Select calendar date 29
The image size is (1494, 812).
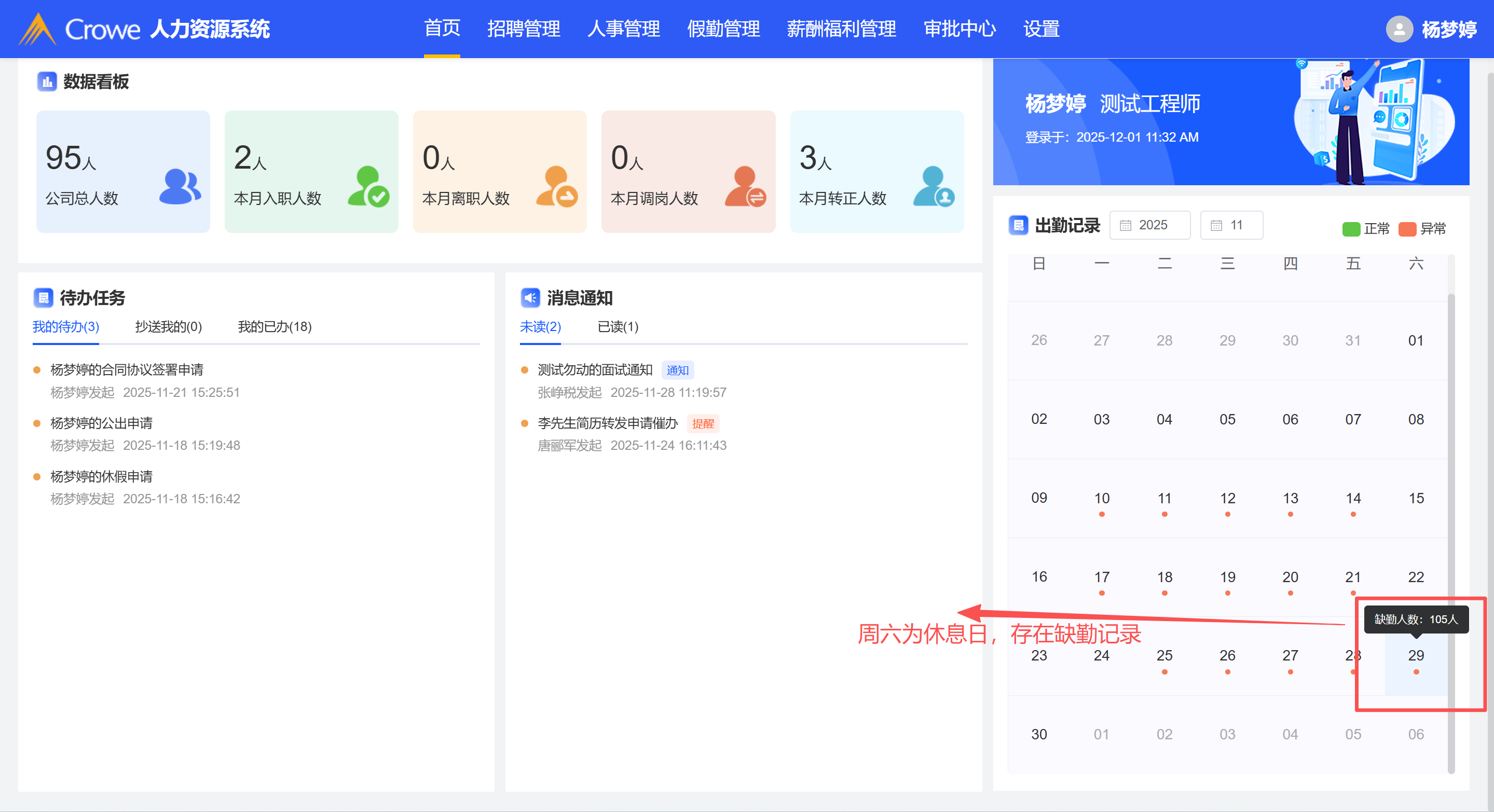point(1416,655)
